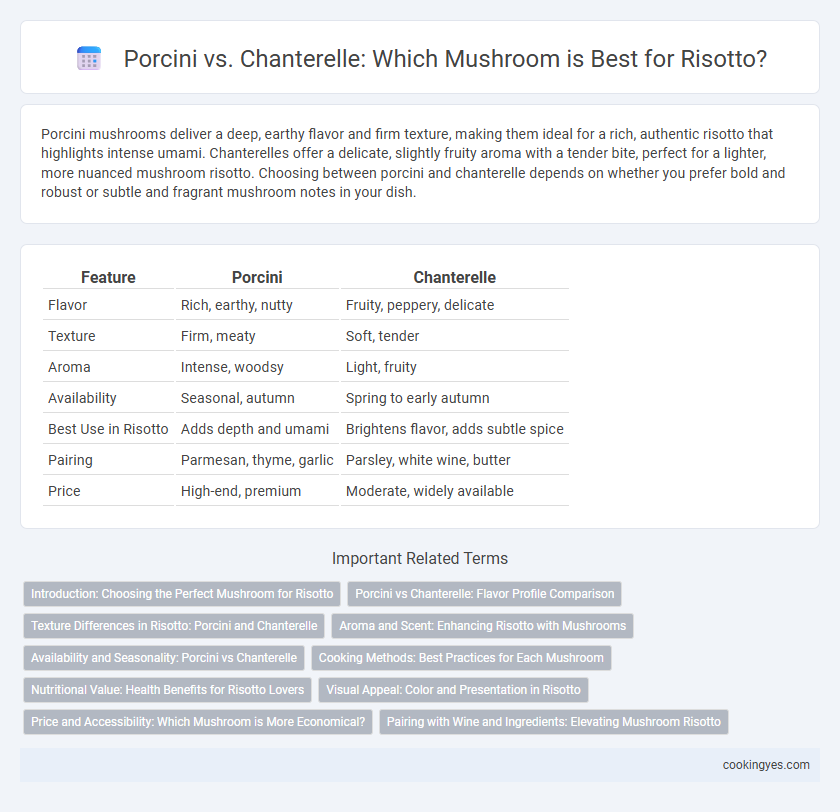Select the 'Best Use in Risotto' row label
The height and width of the screenshot is (812, 840).
[x=108, y=429]
